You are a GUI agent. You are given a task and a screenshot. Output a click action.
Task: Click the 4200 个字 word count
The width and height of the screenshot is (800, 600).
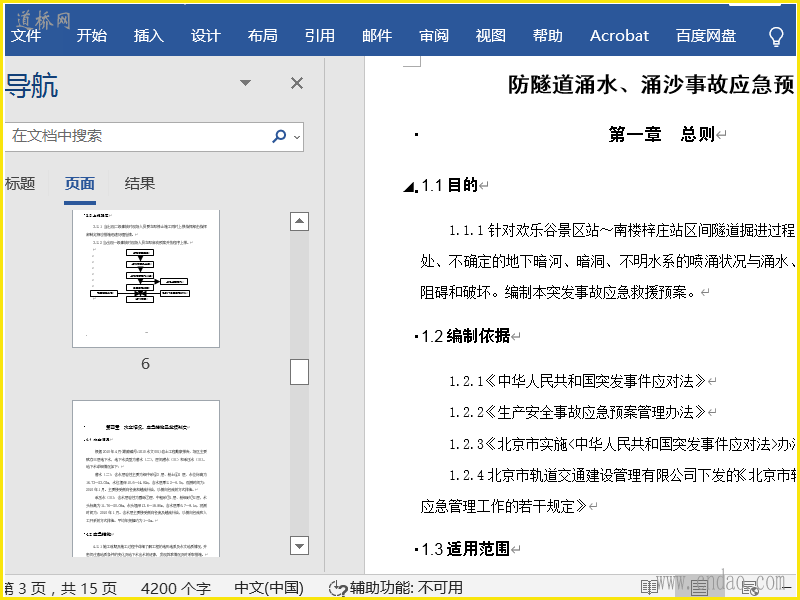tap(176, 588)
